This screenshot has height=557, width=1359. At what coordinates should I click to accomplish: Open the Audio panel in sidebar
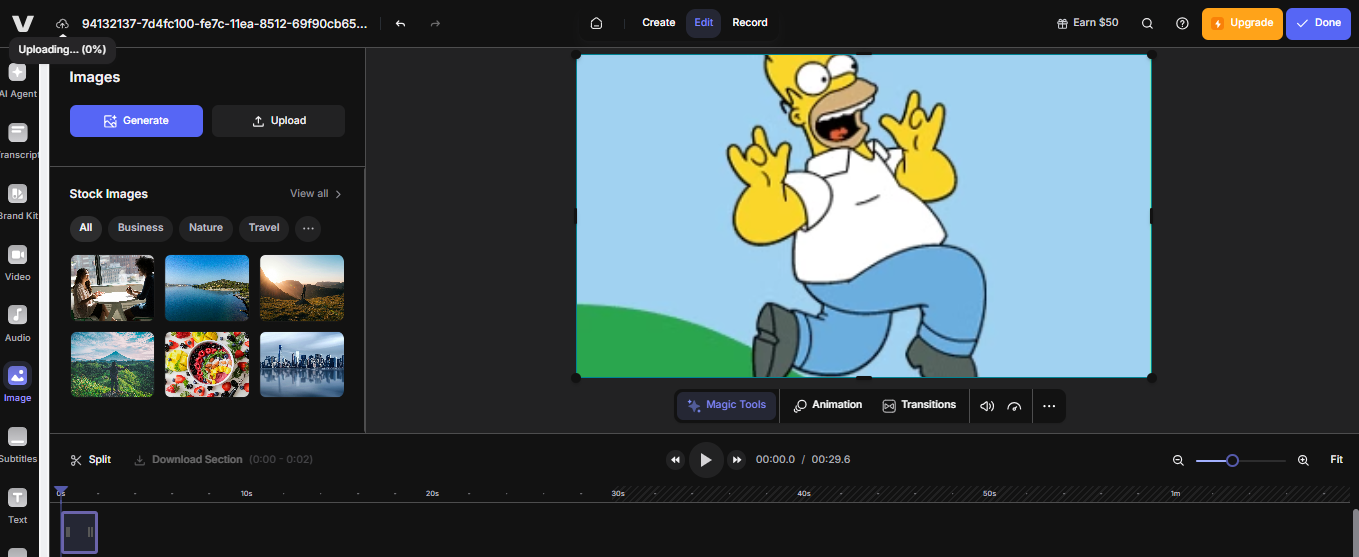click(x=18, y=322)
